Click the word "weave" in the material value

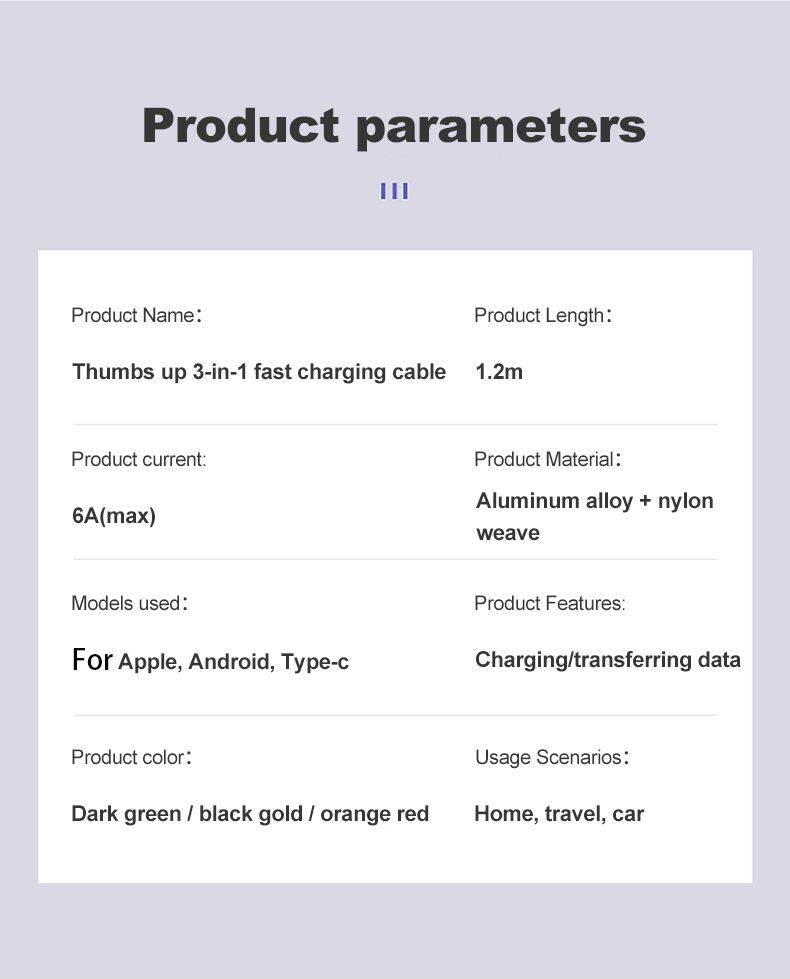pos(508,533)
